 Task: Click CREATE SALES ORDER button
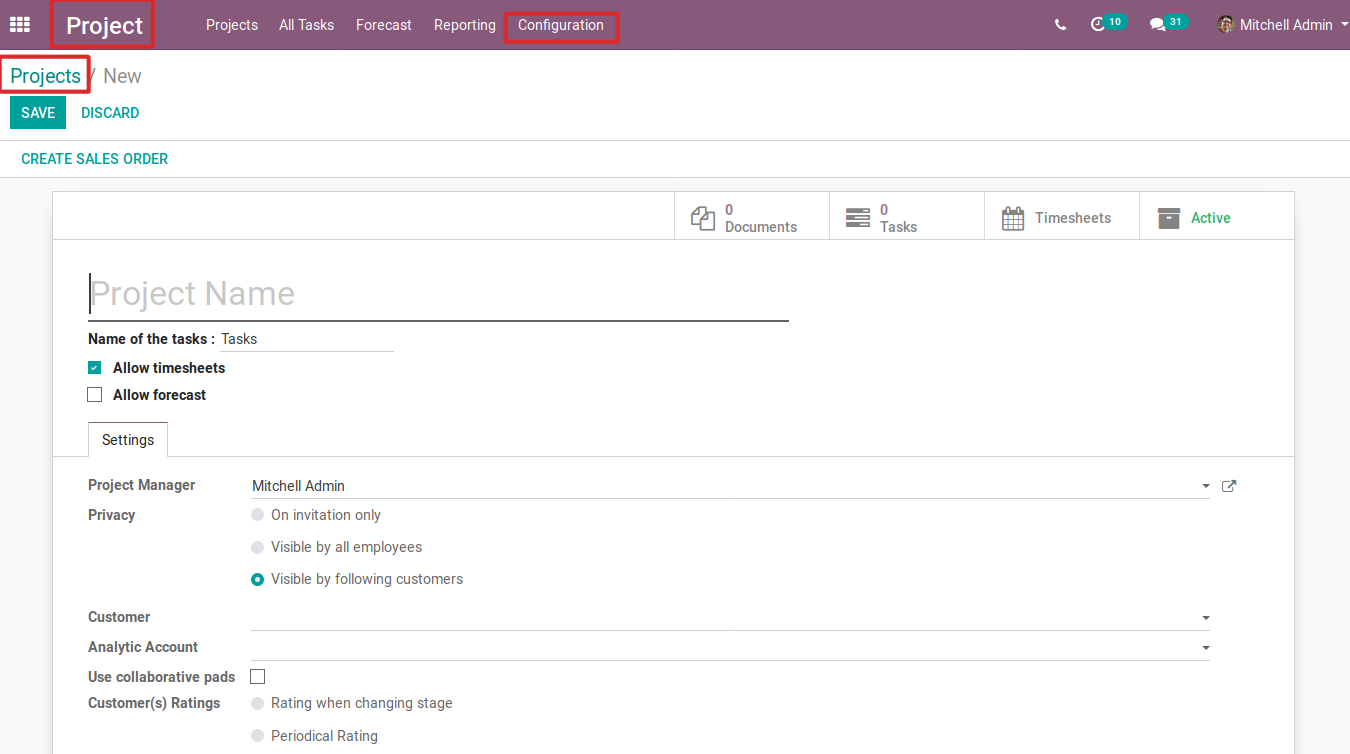pyautogui.click(x=95, y=159)
